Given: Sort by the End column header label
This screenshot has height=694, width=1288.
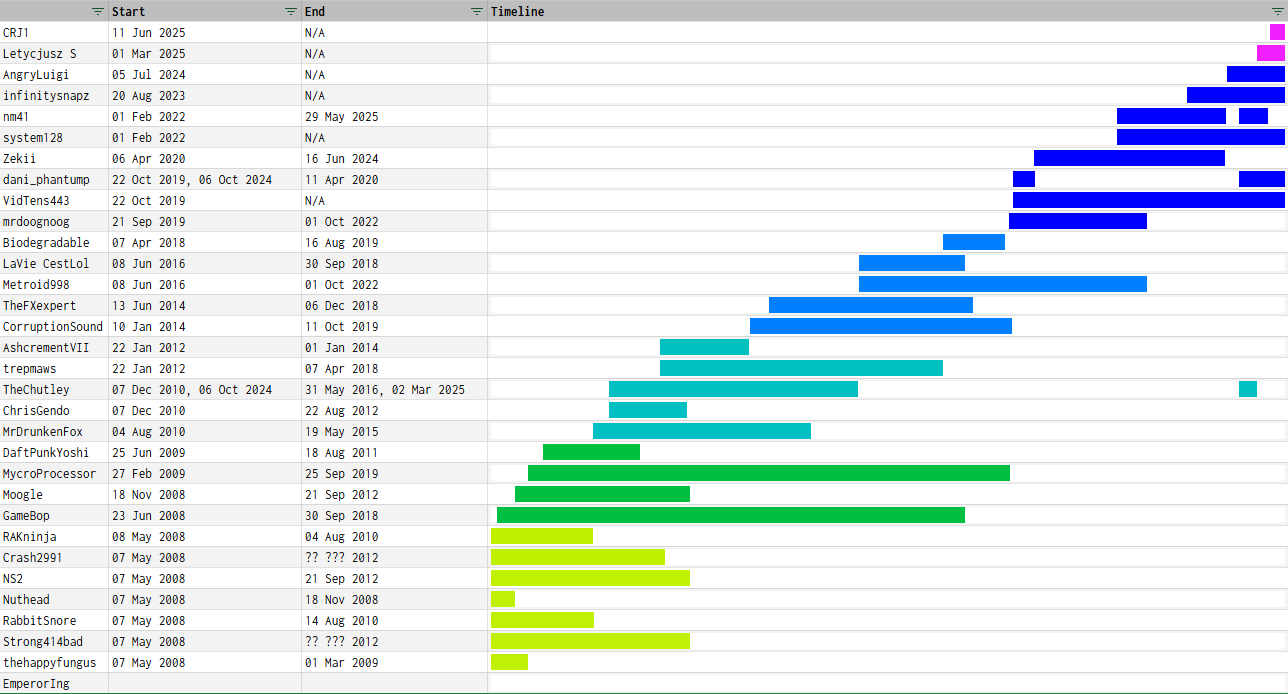Looking at the screenshot, I should tap(315, 12).
